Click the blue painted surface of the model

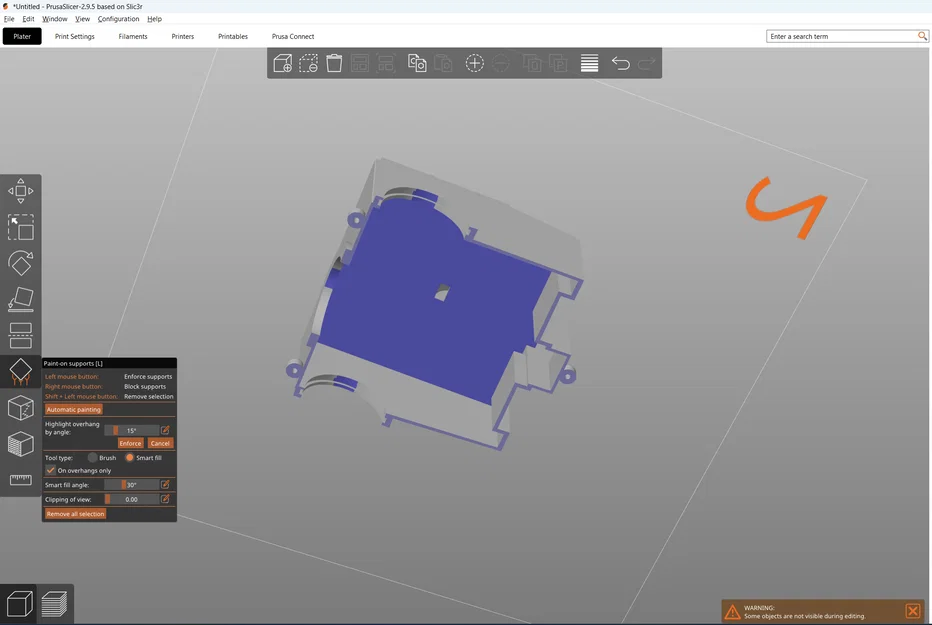(x=416, y=333)
